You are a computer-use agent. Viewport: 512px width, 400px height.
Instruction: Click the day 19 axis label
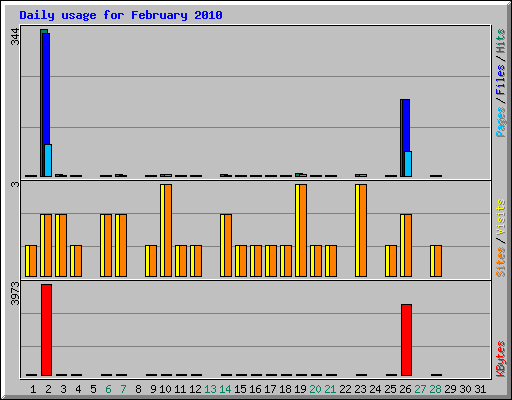click(300, 389)
